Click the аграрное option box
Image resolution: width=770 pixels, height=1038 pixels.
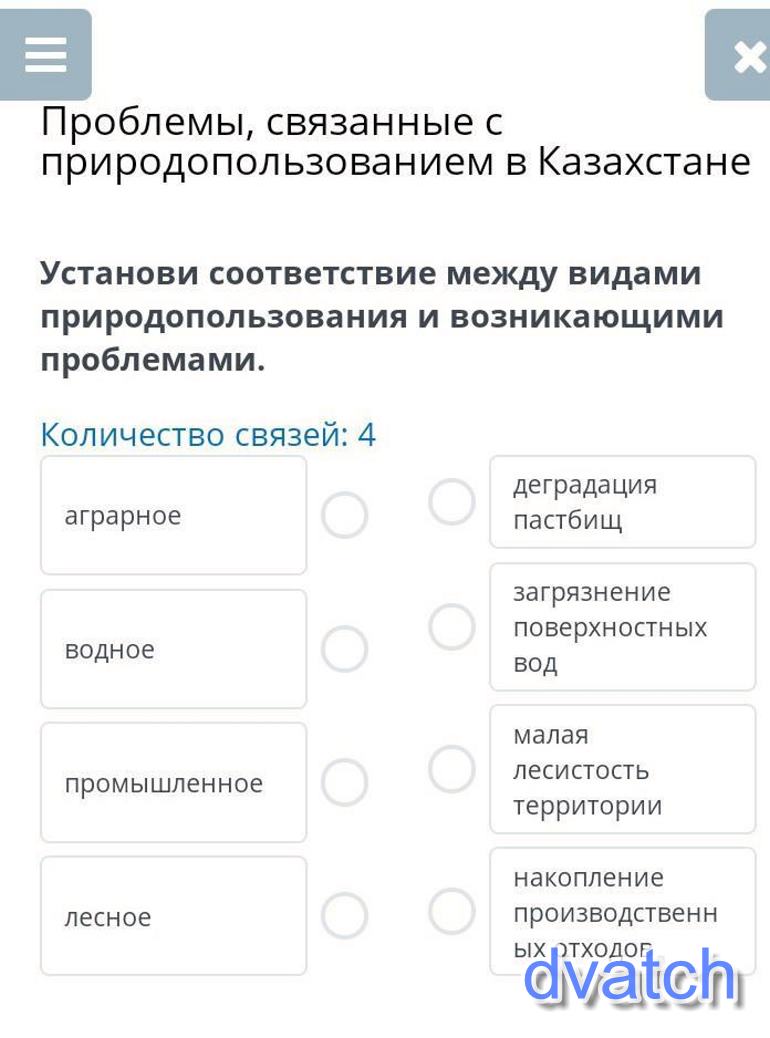pos(173,516)
